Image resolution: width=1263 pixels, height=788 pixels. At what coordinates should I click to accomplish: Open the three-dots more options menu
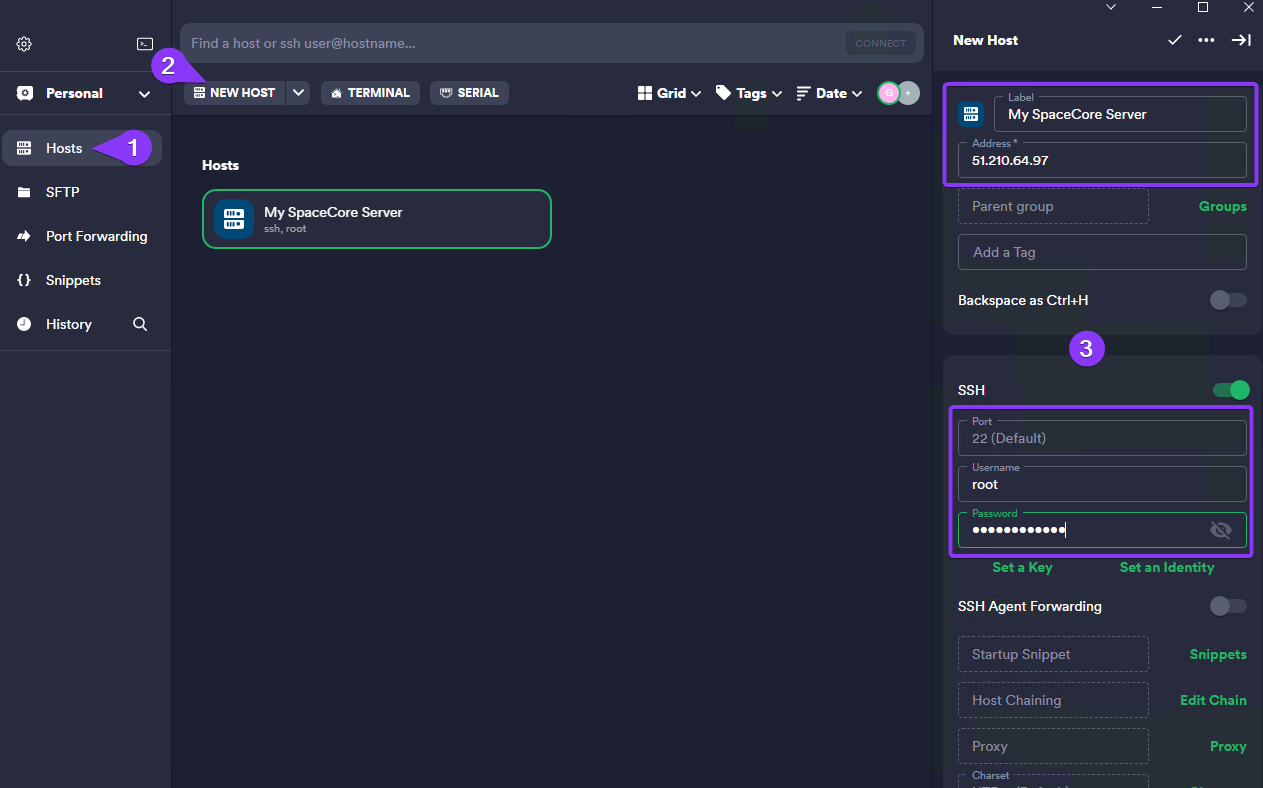point(1206,40)
